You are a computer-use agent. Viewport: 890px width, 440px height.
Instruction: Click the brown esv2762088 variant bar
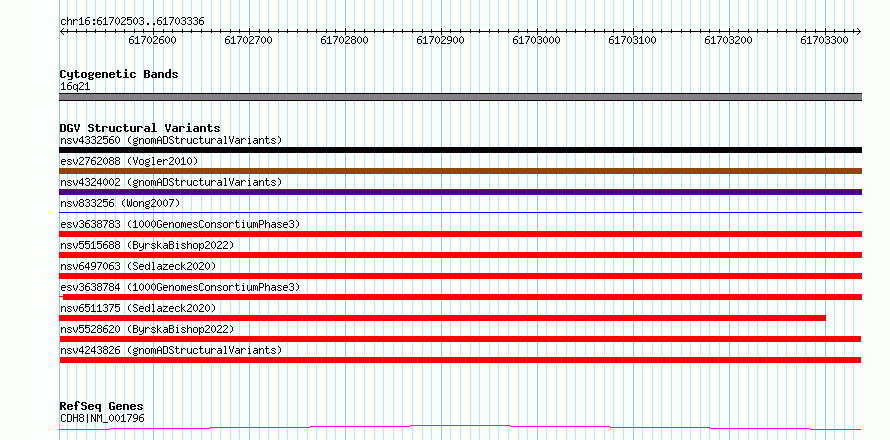coord(460,171)
